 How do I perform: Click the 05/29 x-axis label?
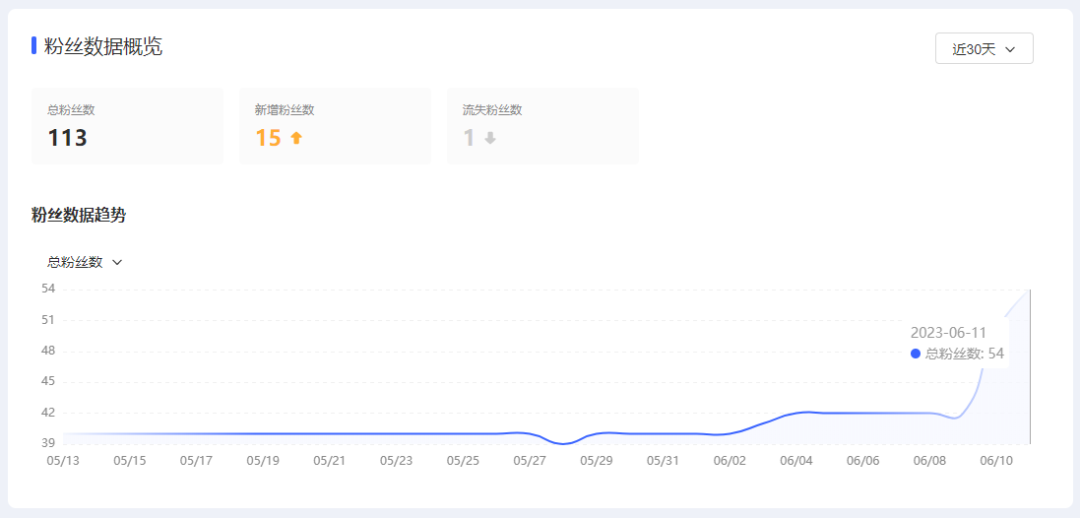coord(596,460)
